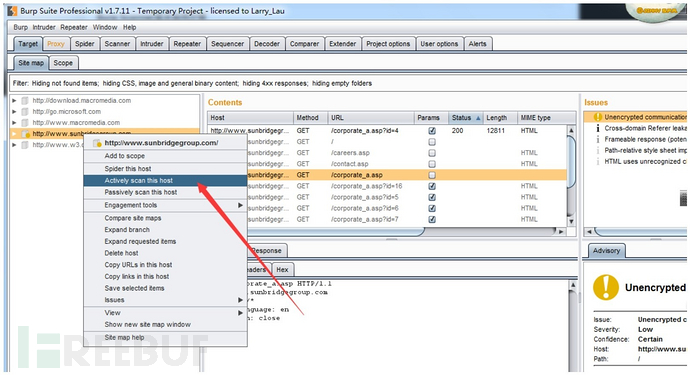Open the Help menu

click(129, 27)
